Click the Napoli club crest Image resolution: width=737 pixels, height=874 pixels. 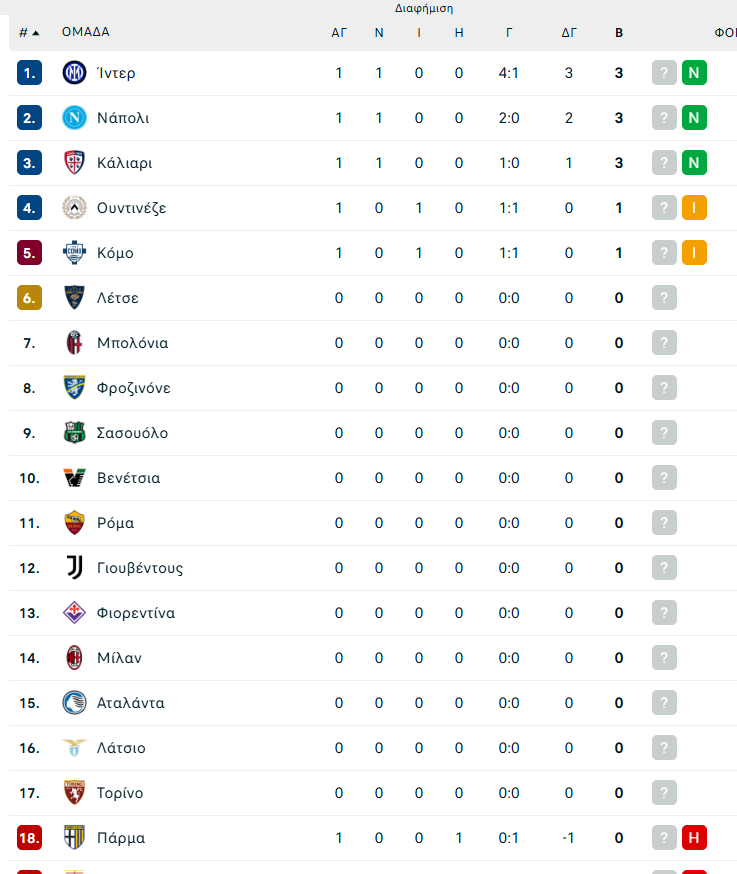(74, 118)
